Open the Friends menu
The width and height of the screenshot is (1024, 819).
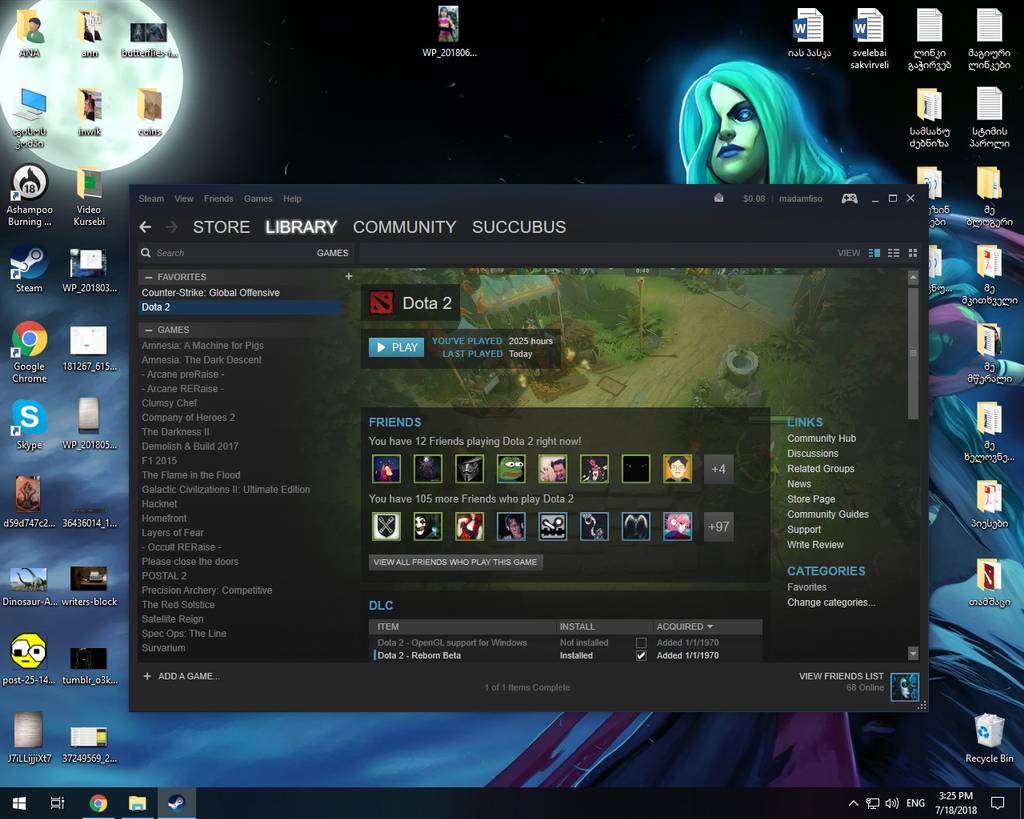[x=218, y=199]
